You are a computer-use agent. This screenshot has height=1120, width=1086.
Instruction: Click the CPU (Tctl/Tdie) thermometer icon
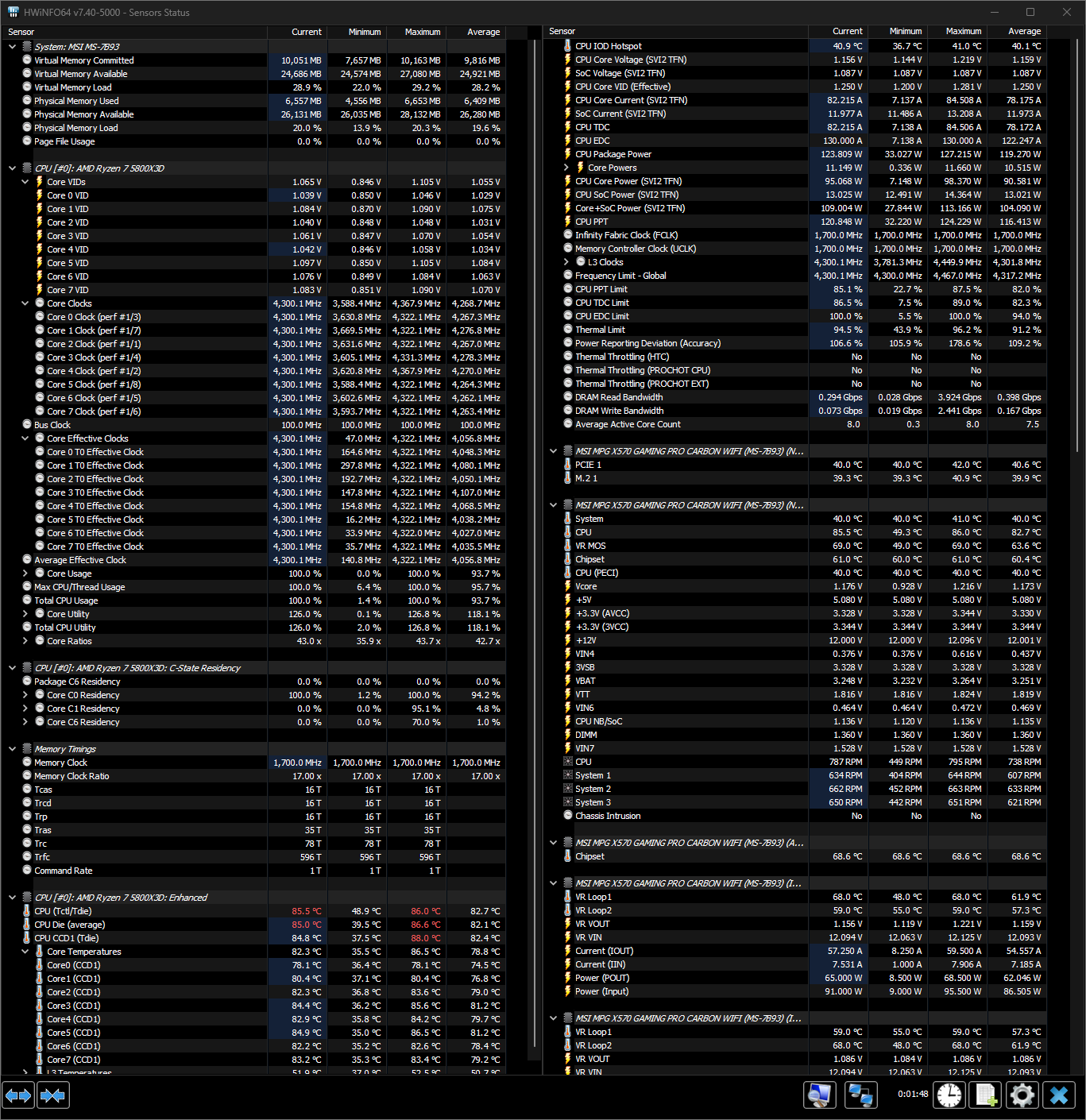pos(27,911)
